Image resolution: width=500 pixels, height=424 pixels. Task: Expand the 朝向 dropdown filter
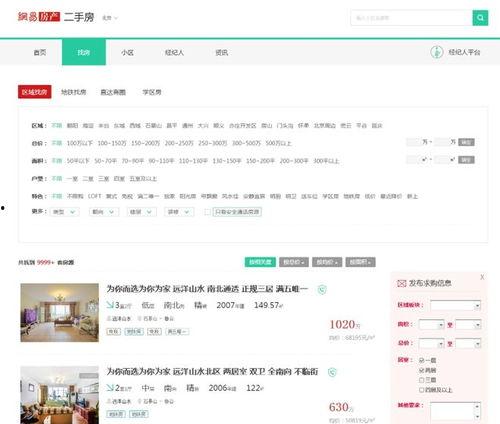pyautogui.click(x=104, y=212)
